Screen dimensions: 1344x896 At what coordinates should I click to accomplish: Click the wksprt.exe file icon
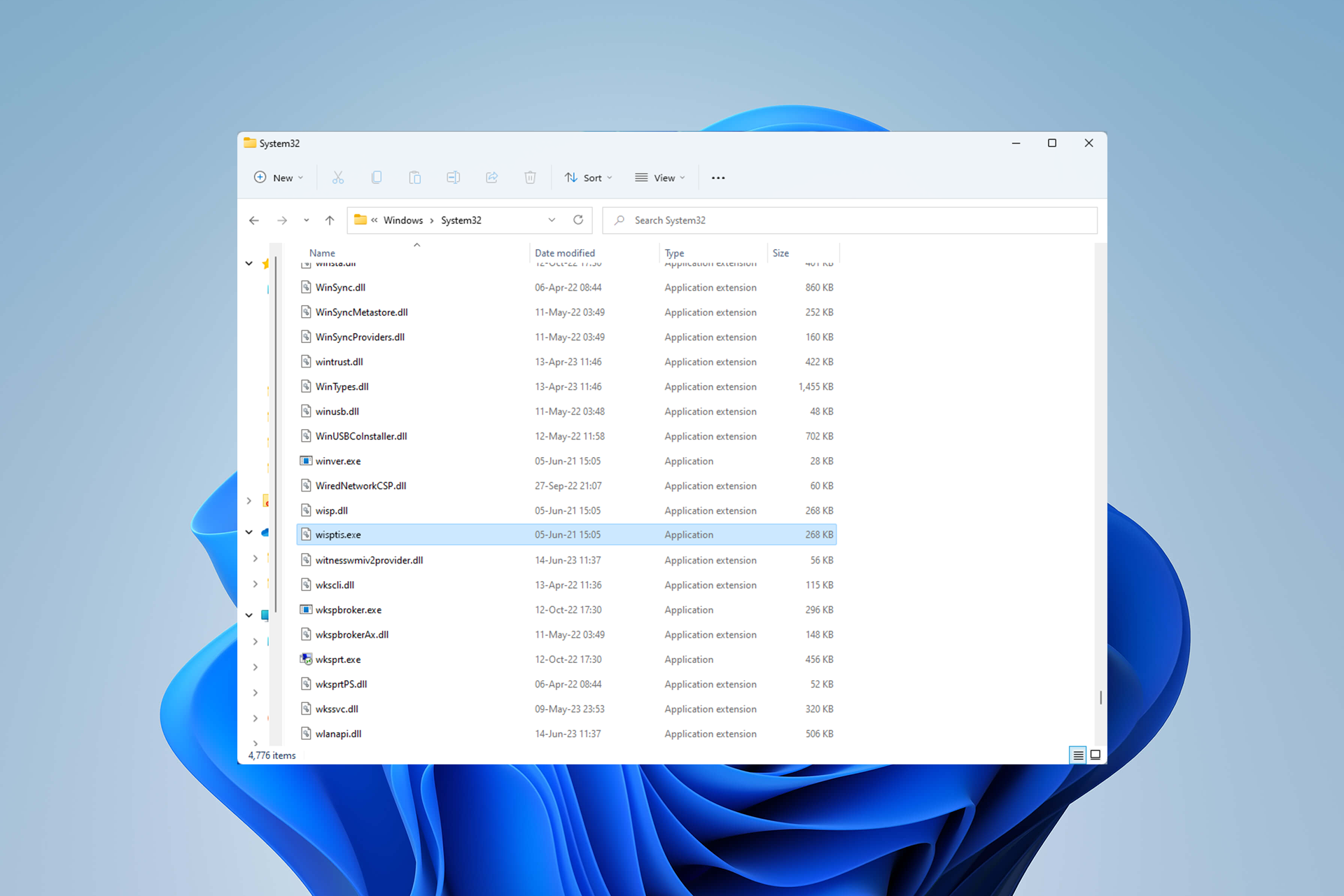click(306, 659)
